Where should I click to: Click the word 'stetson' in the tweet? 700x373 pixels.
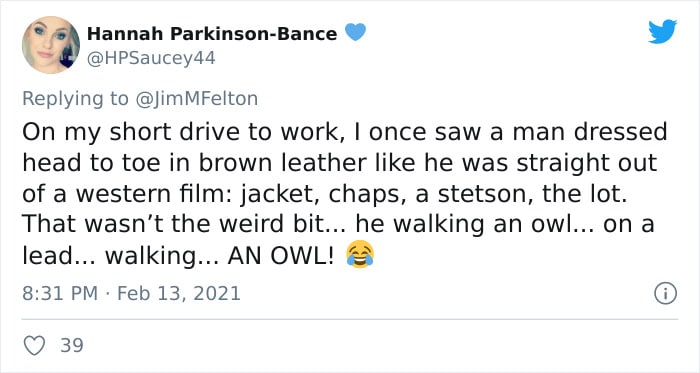(484, 194)
